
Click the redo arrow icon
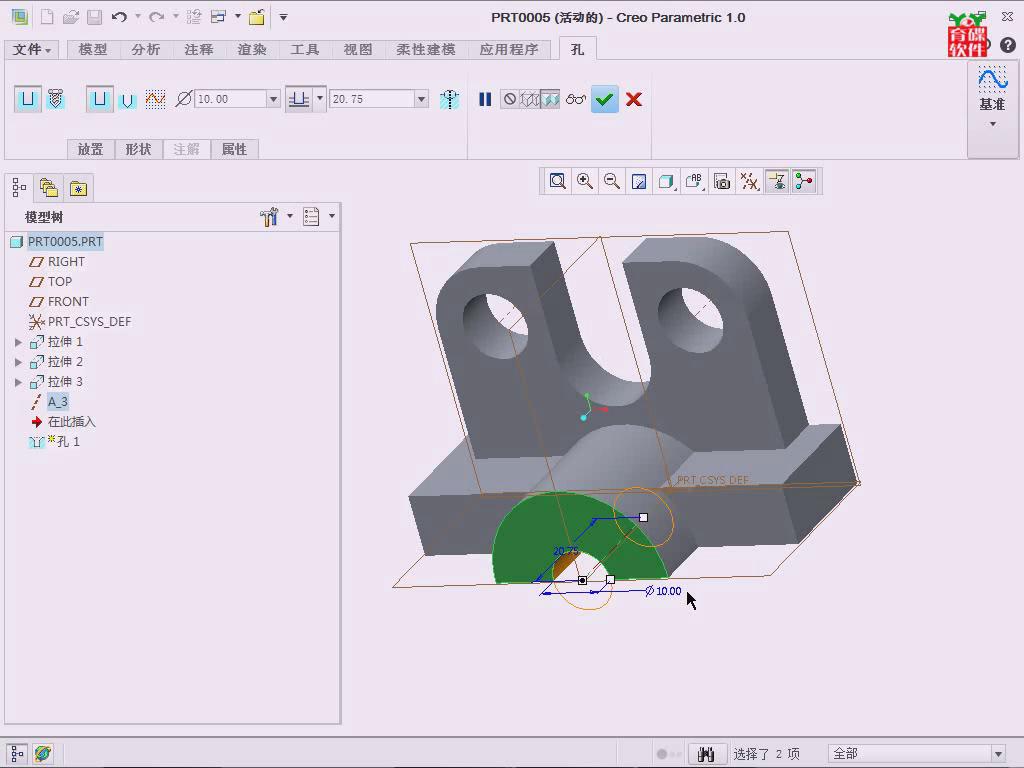[156, 17]
